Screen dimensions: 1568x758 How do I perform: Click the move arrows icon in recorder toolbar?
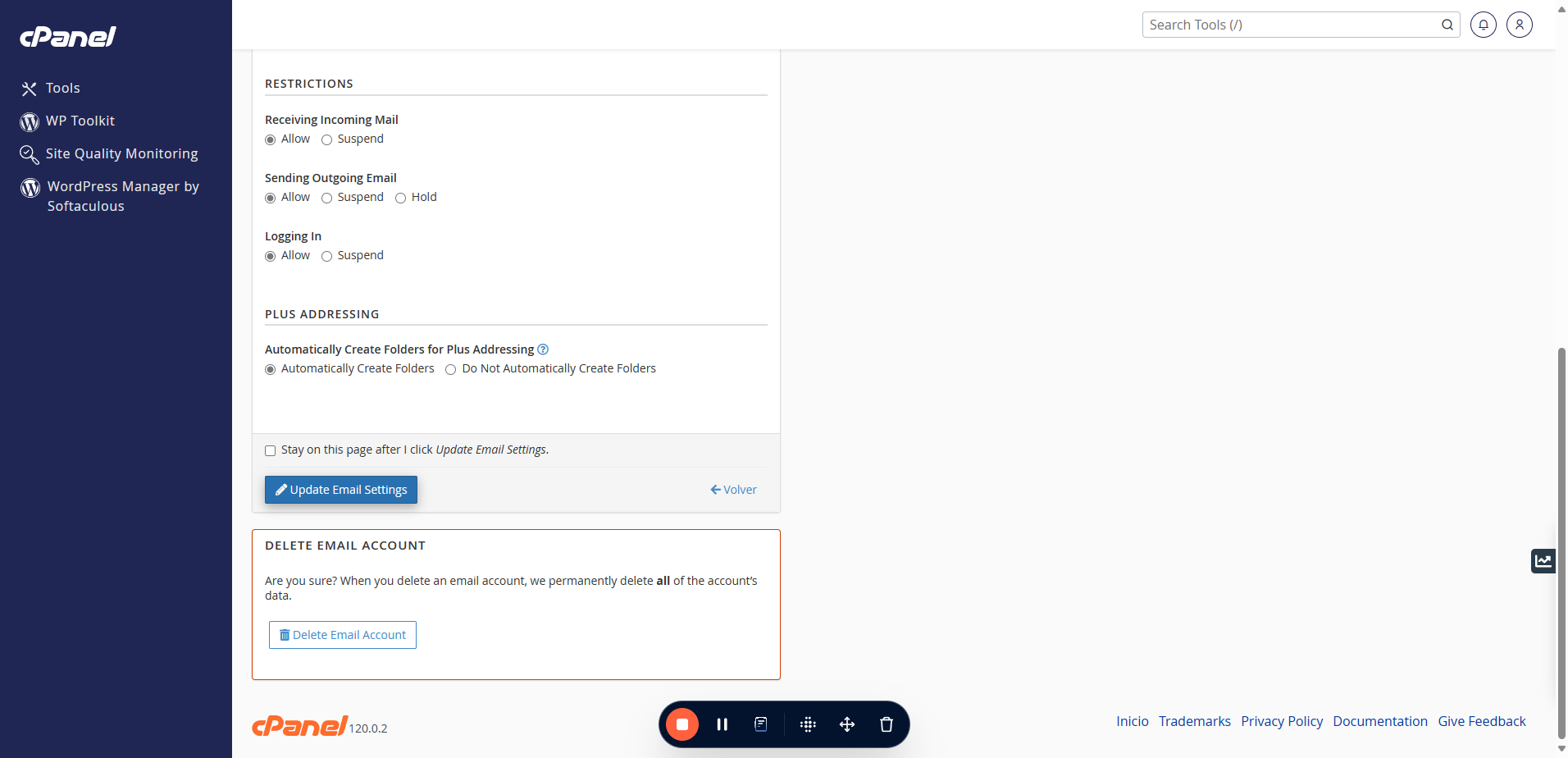point(847,724)
